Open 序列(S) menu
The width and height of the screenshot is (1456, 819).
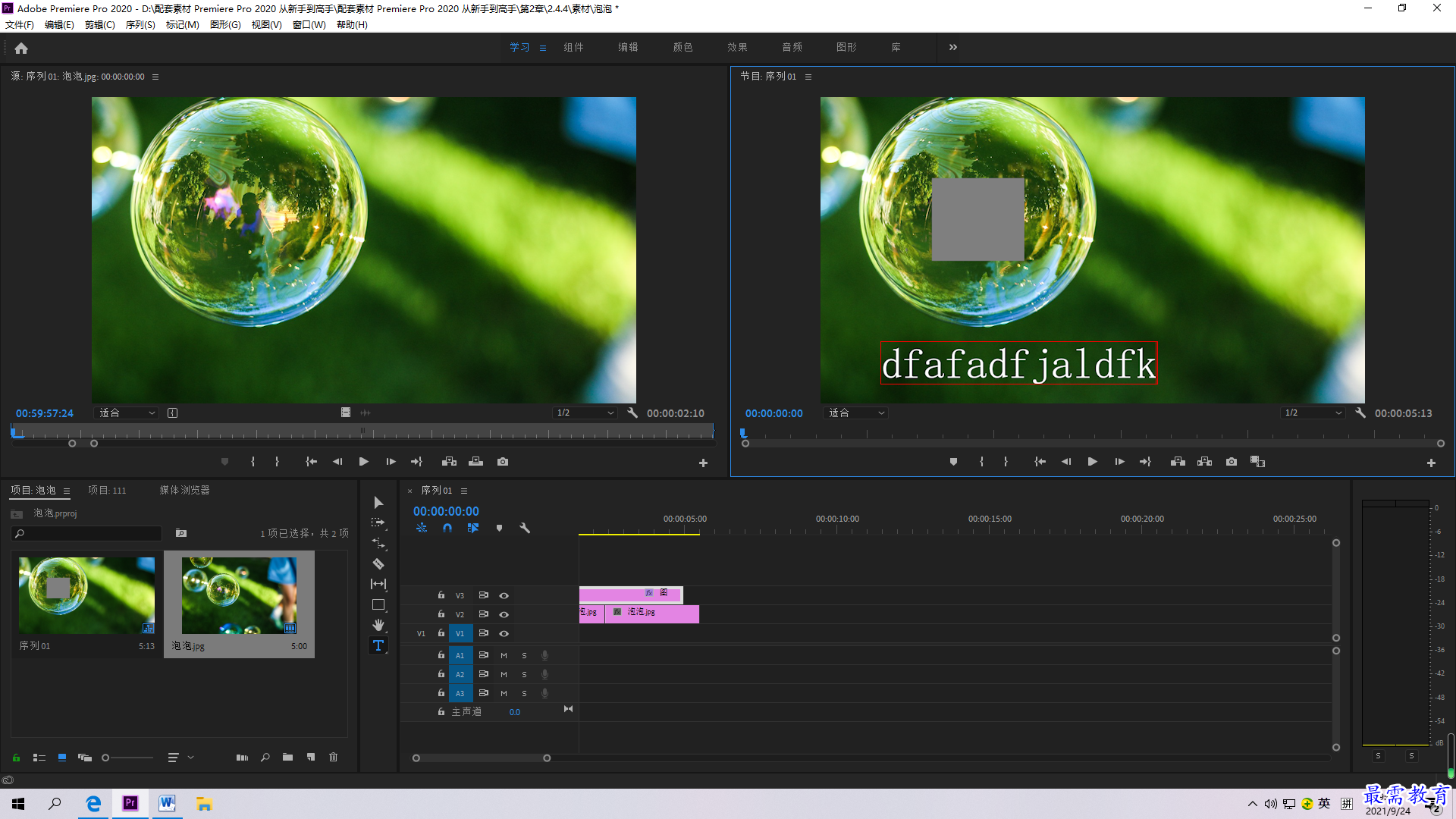coord(140,25)
